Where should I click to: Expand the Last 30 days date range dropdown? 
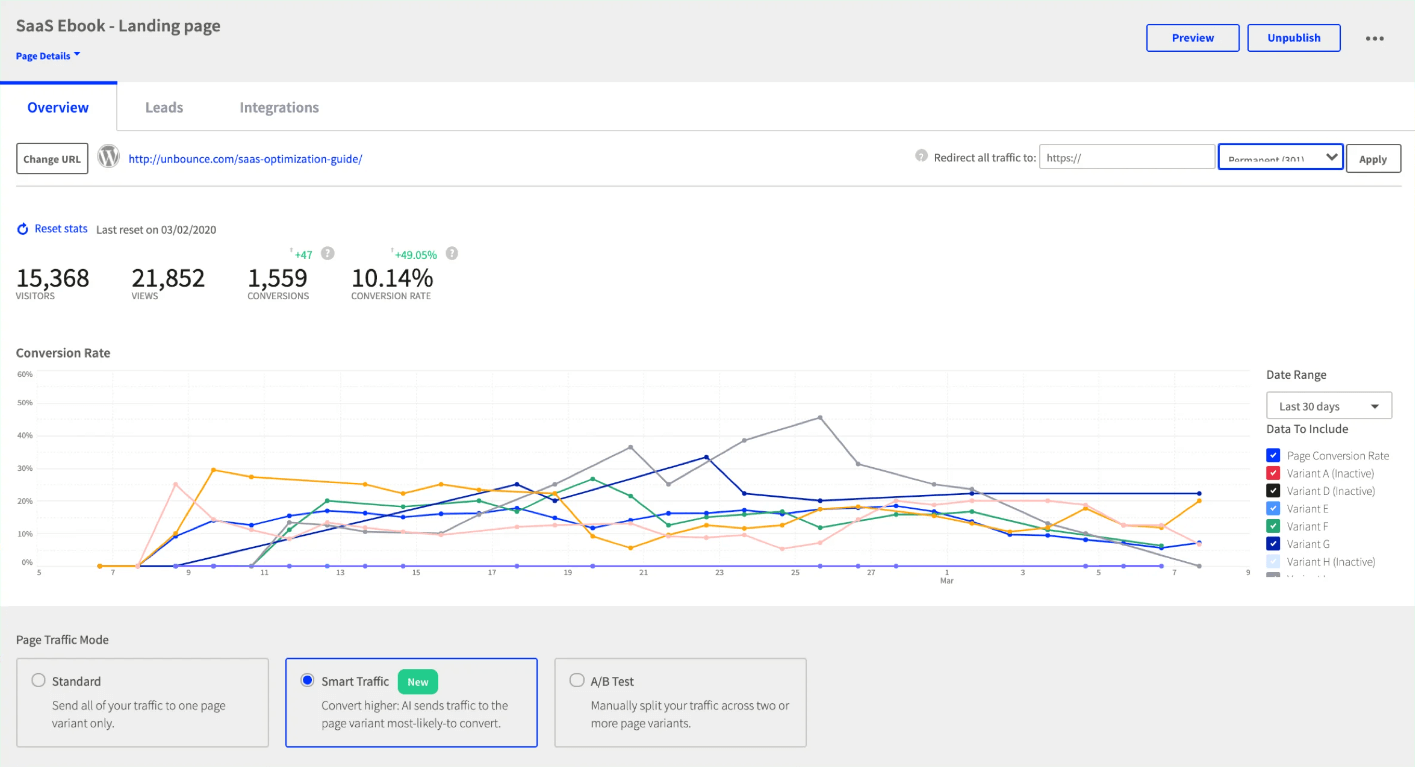(x=1328, y=405)
